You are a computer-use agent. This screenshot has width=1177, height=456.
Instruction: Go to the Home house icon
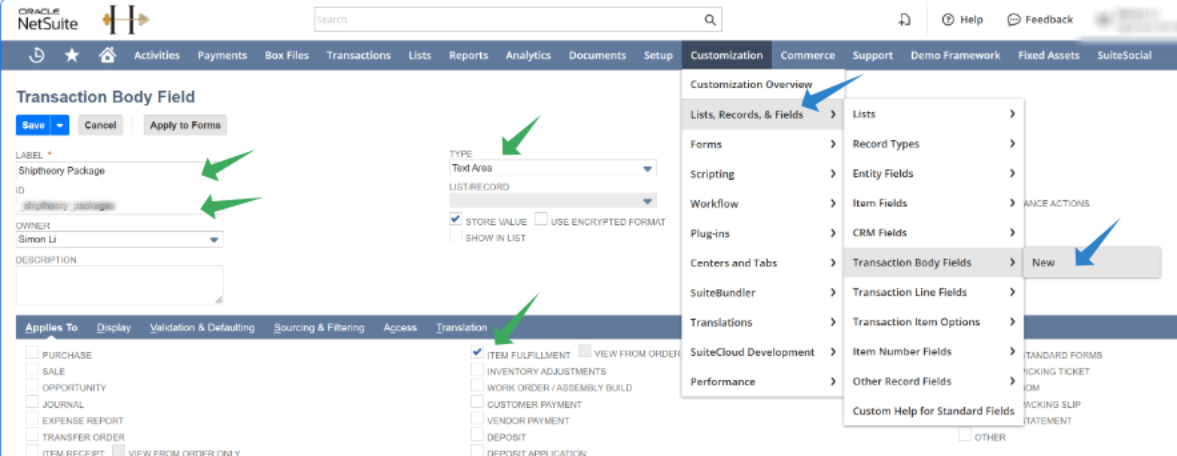coord(107,55)
